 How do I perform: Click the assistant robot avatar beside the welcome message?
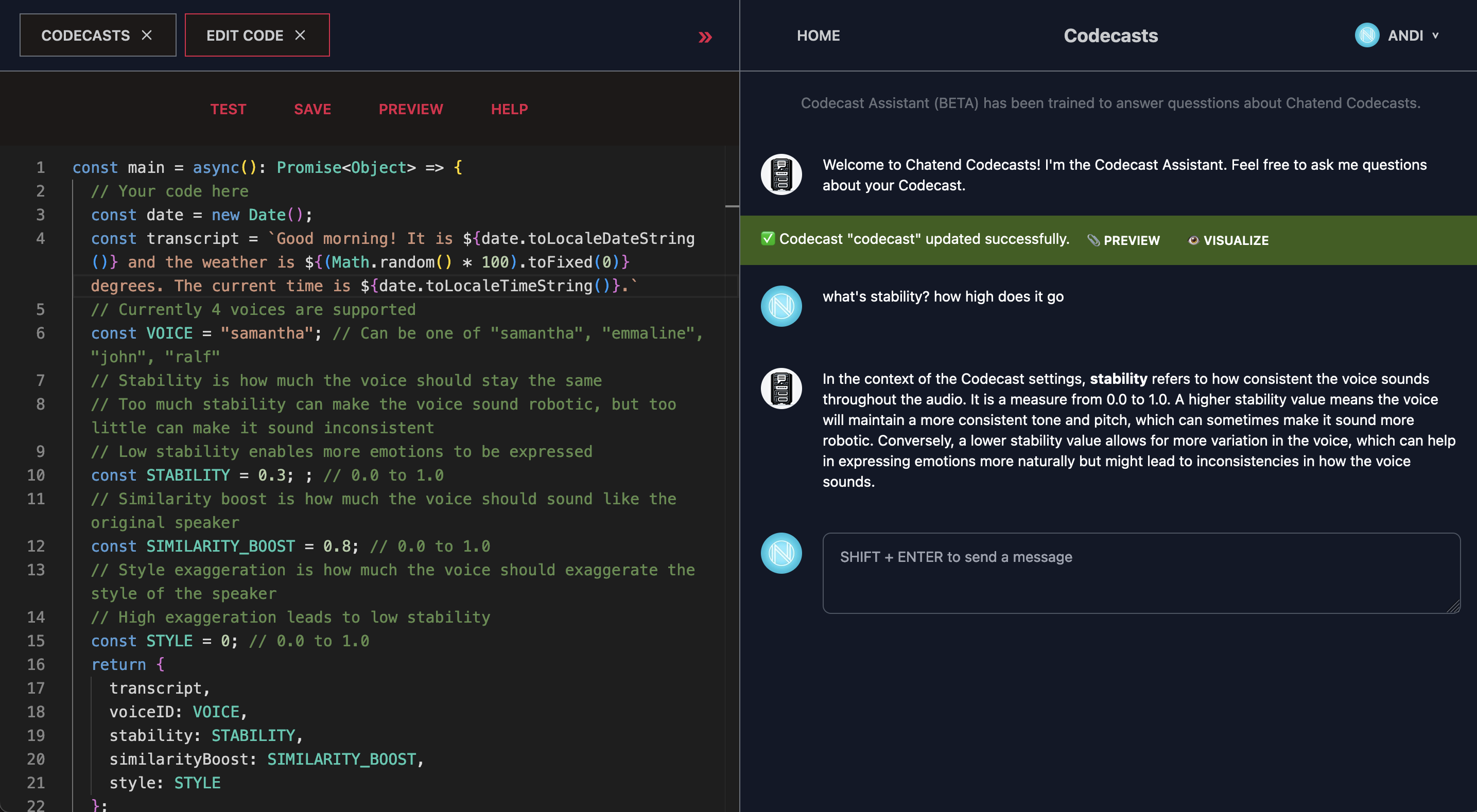(x=781, y=175)
